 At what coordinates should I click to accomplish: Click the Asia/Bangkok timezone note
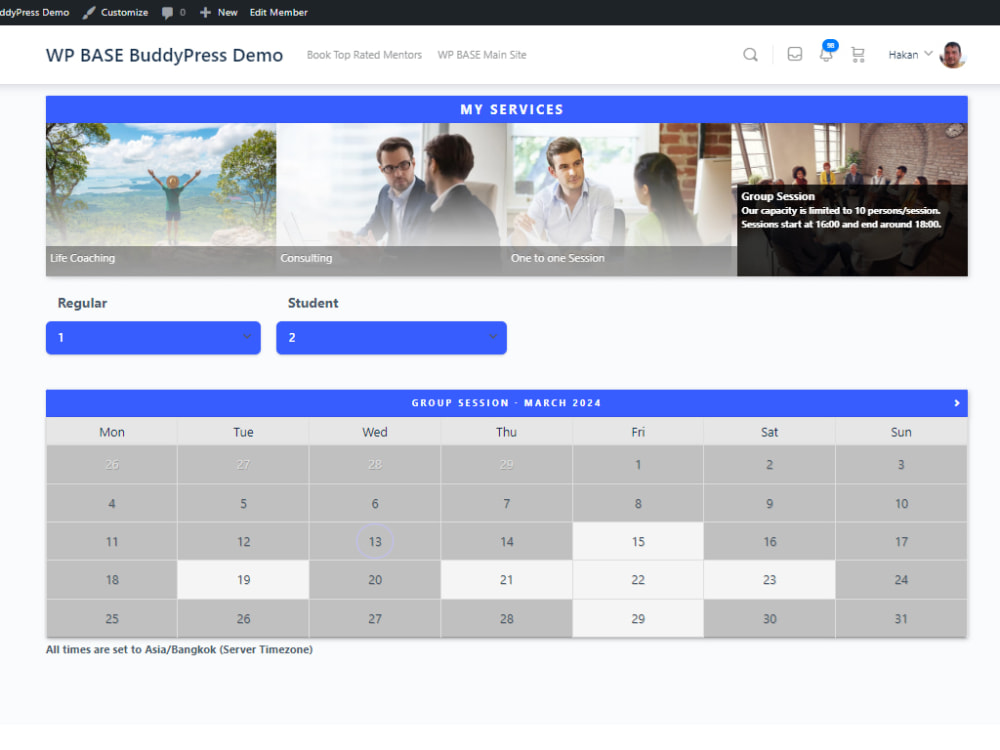point(179,649)
